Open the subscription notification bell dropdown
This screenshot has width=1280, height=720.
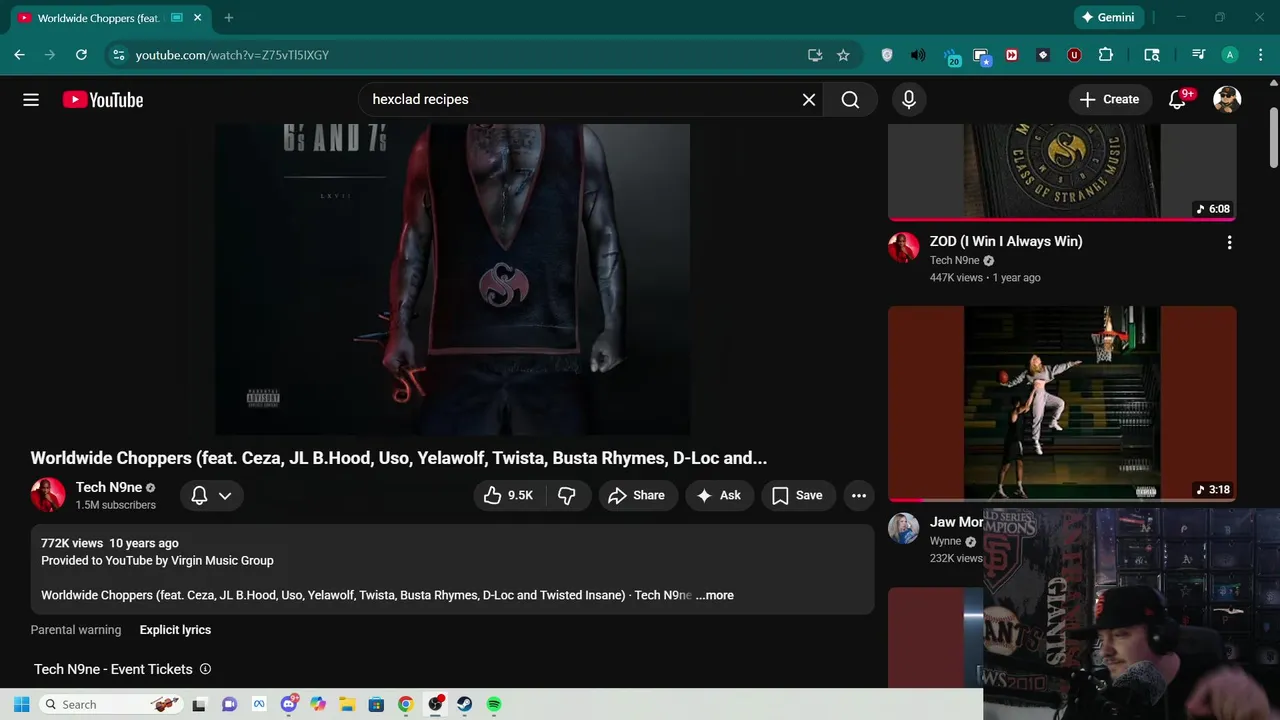tap(211, 495)
